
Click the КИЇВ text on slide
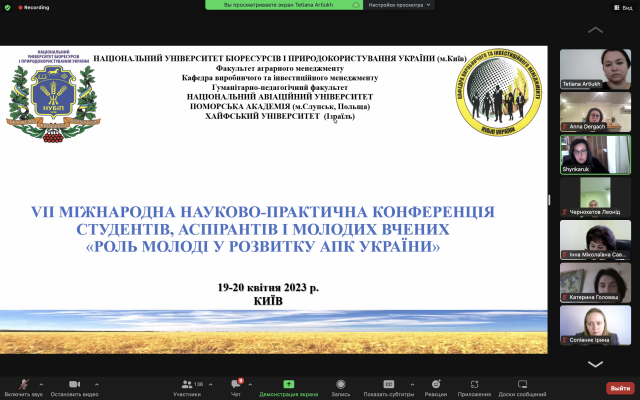point(268,301)
